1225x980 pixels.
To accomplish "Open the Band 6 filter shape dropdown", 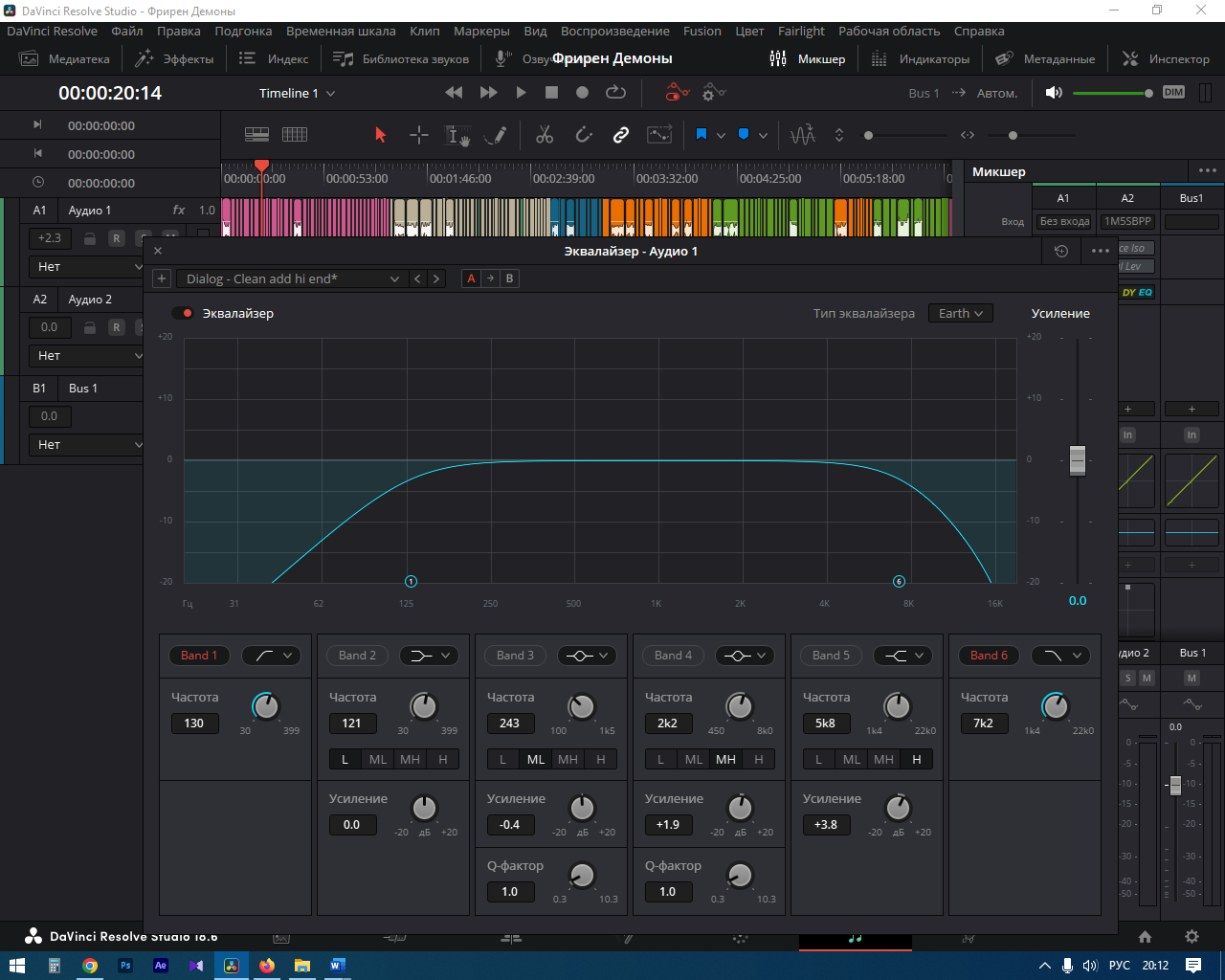I will [1063, 656].
